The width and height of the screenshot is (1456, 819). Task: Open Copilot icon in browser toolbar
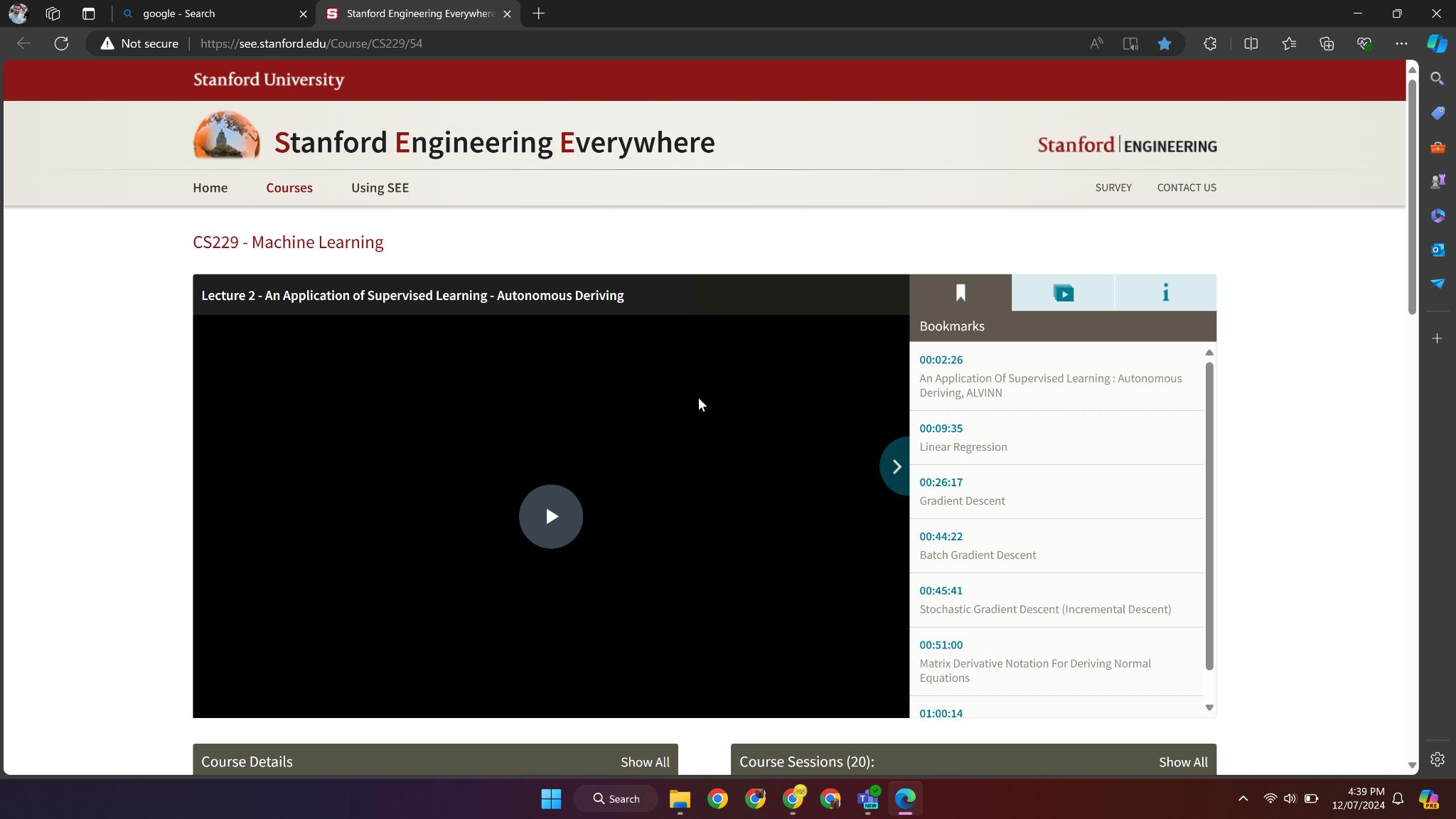click(1437, 43)
